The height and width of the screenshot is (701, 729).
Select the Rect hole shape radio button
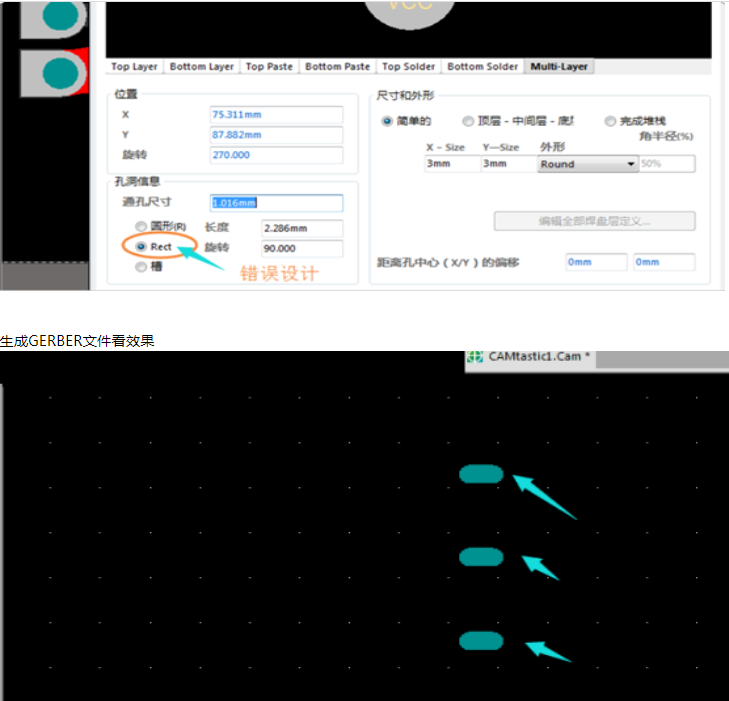click(x=141, y=246)
